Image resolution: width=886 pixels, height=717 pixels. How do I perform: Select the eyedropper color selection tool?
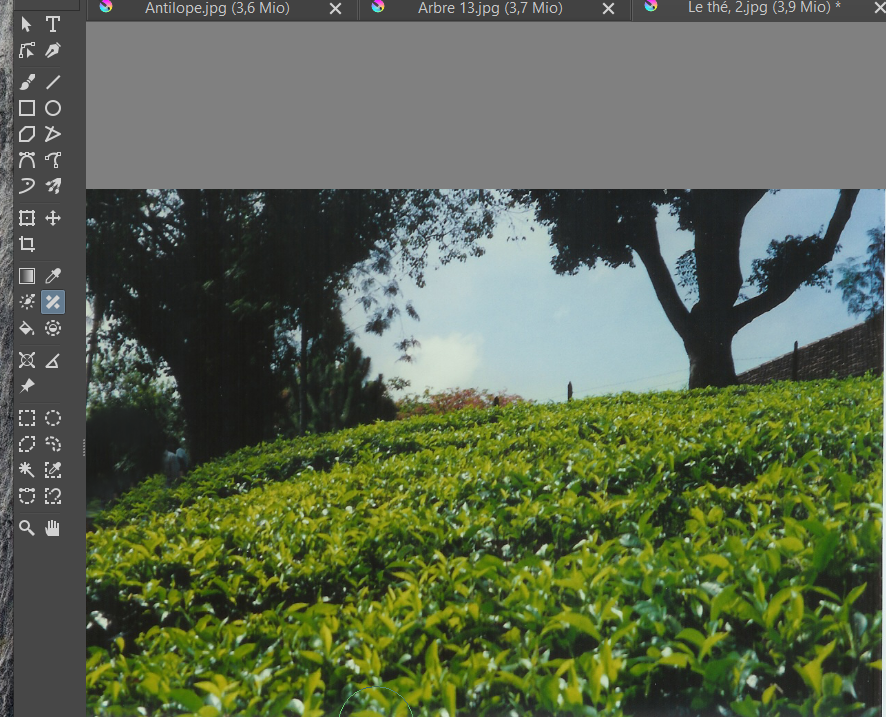pos(53,470)
